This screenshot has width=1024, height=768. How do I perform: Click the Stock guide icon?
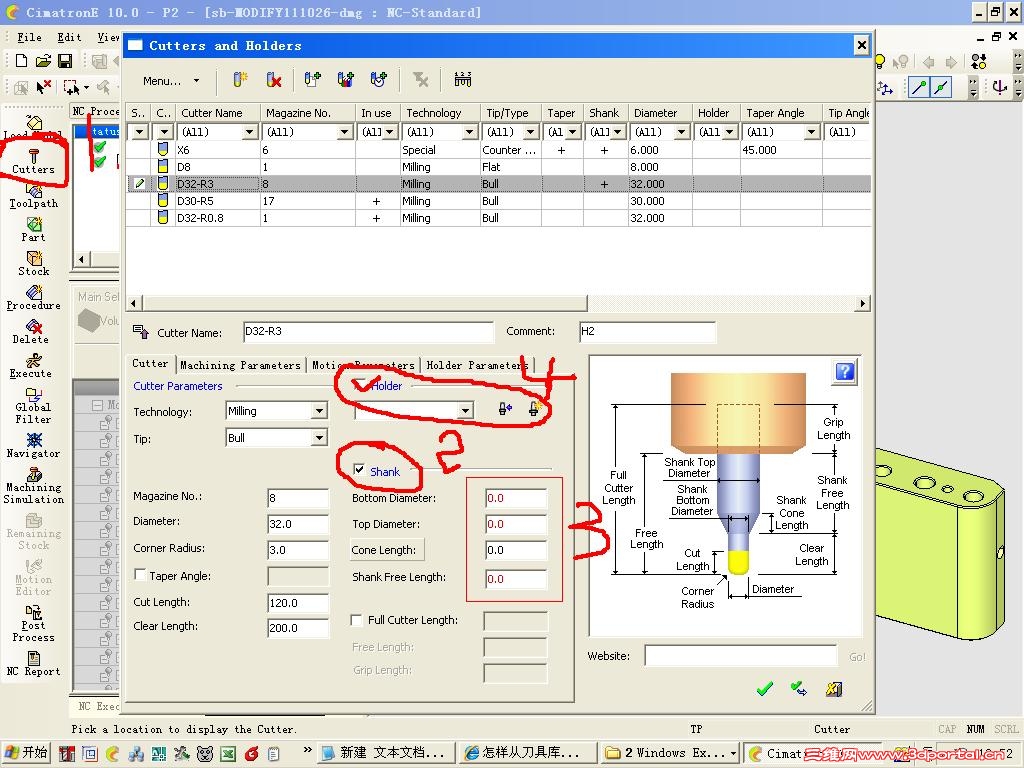33,264
